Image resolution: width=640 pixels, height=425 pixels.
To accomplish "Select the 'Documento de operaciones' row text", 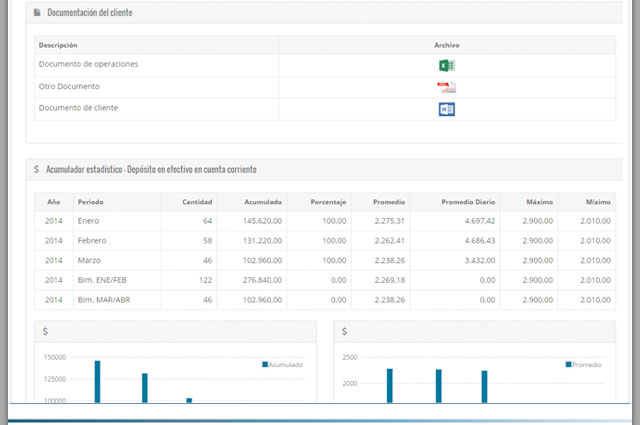I will coord(89,64).
